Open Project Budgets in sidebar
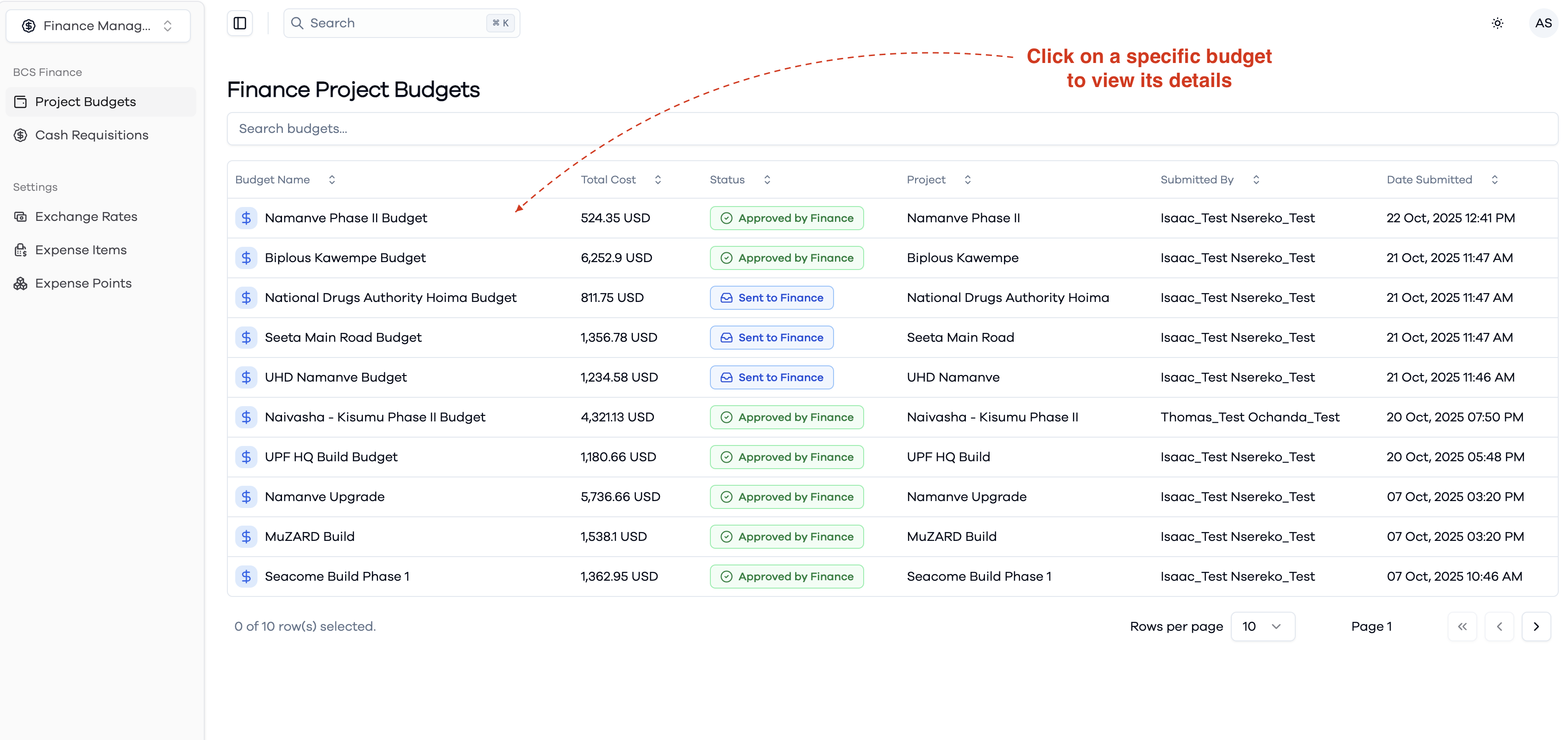1568x740 pixels. point(101,101)
